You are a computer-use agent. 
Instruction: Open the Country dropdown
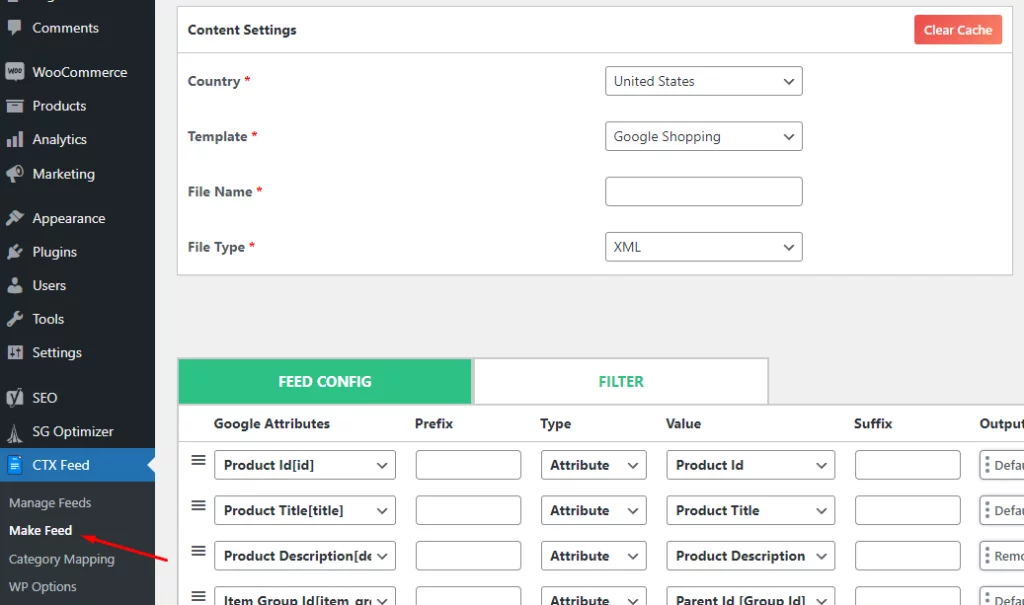pos(703,81)
